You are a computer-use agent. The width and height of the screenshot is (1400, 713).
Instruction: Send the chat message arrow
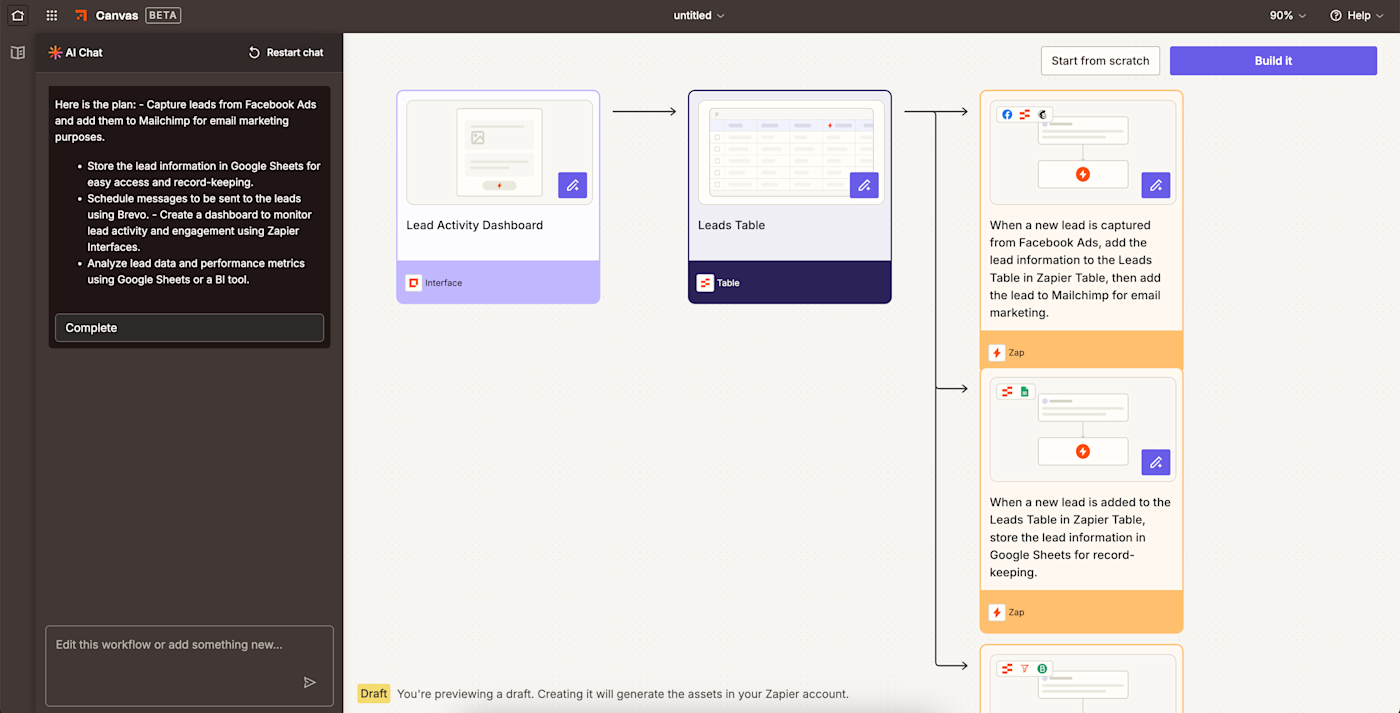point(310,682)
